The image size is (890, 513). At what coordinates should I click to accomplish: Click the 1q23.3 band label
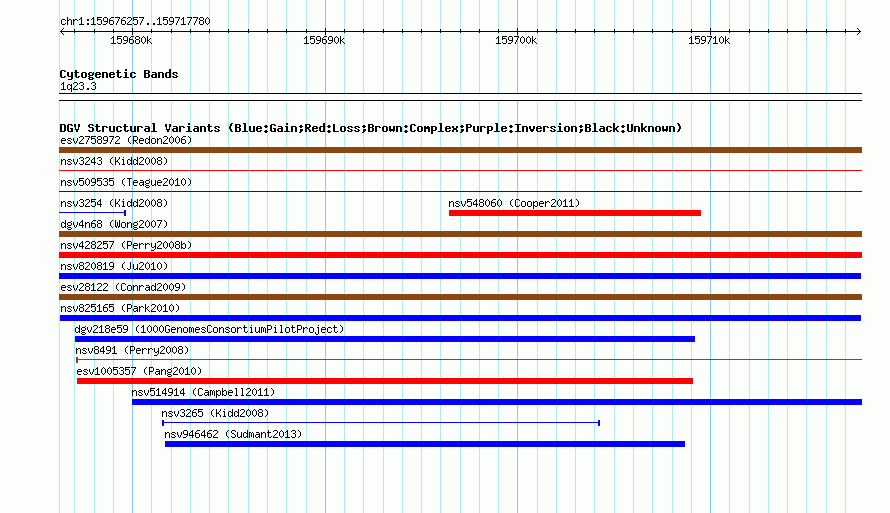pyautogui.click(x=78, y=86)
